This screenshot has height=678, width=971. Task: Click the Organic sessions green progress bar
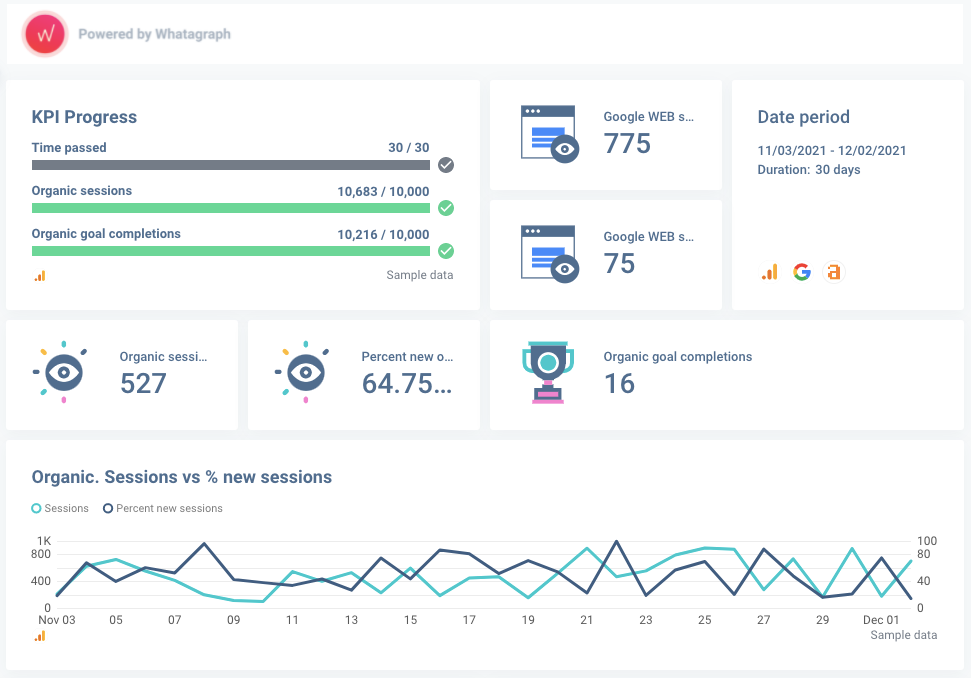point(230,208)
